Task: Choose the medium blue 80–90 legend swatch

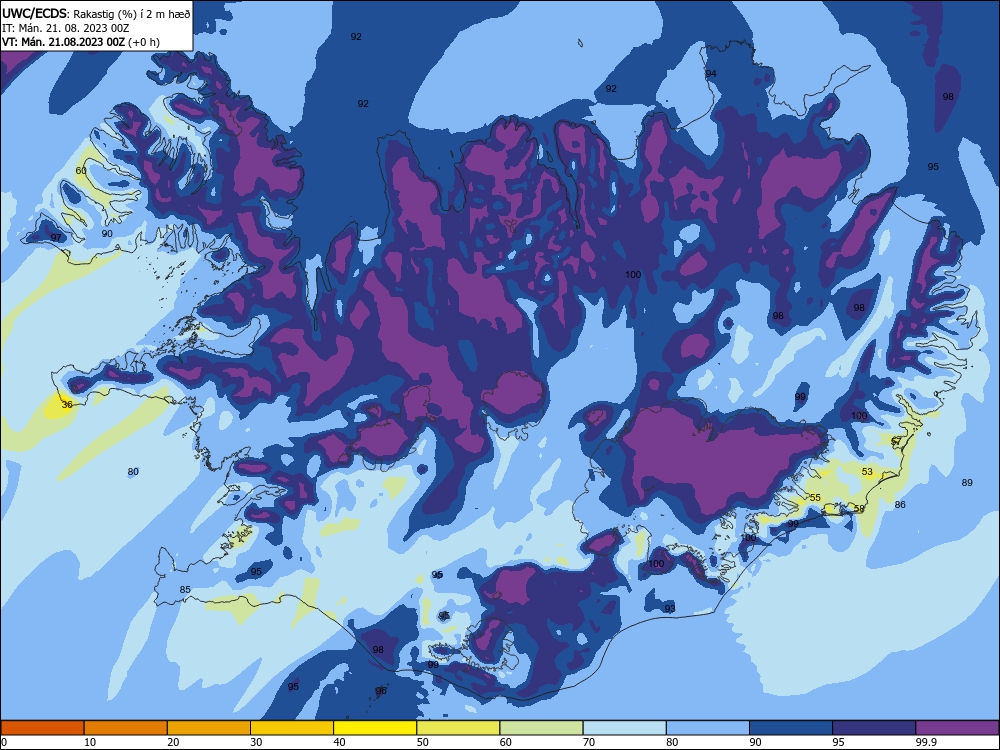Action: point(707,728)
